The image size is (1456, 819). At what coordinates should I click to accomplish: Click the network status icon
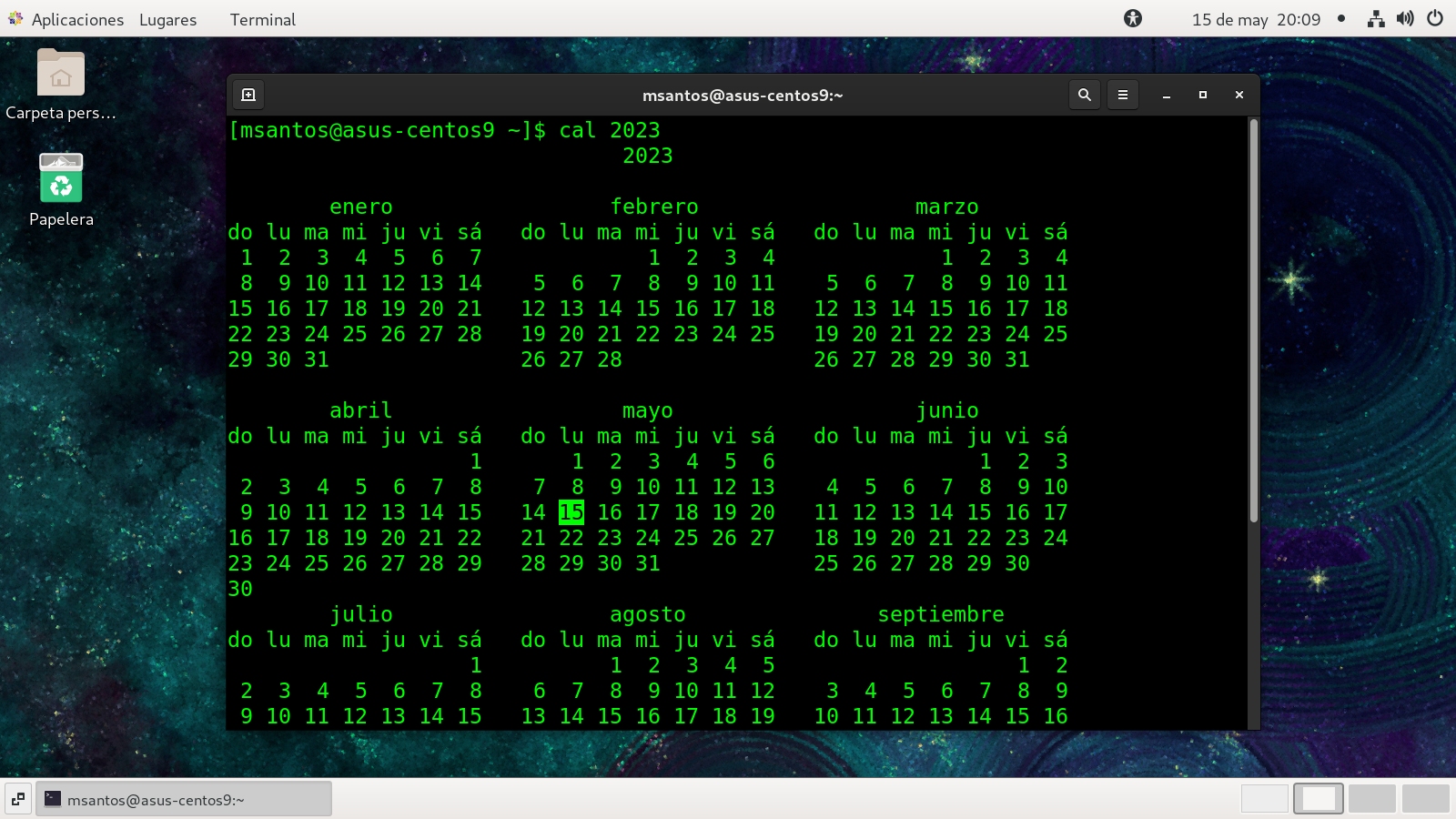[x=1375, y=19]
